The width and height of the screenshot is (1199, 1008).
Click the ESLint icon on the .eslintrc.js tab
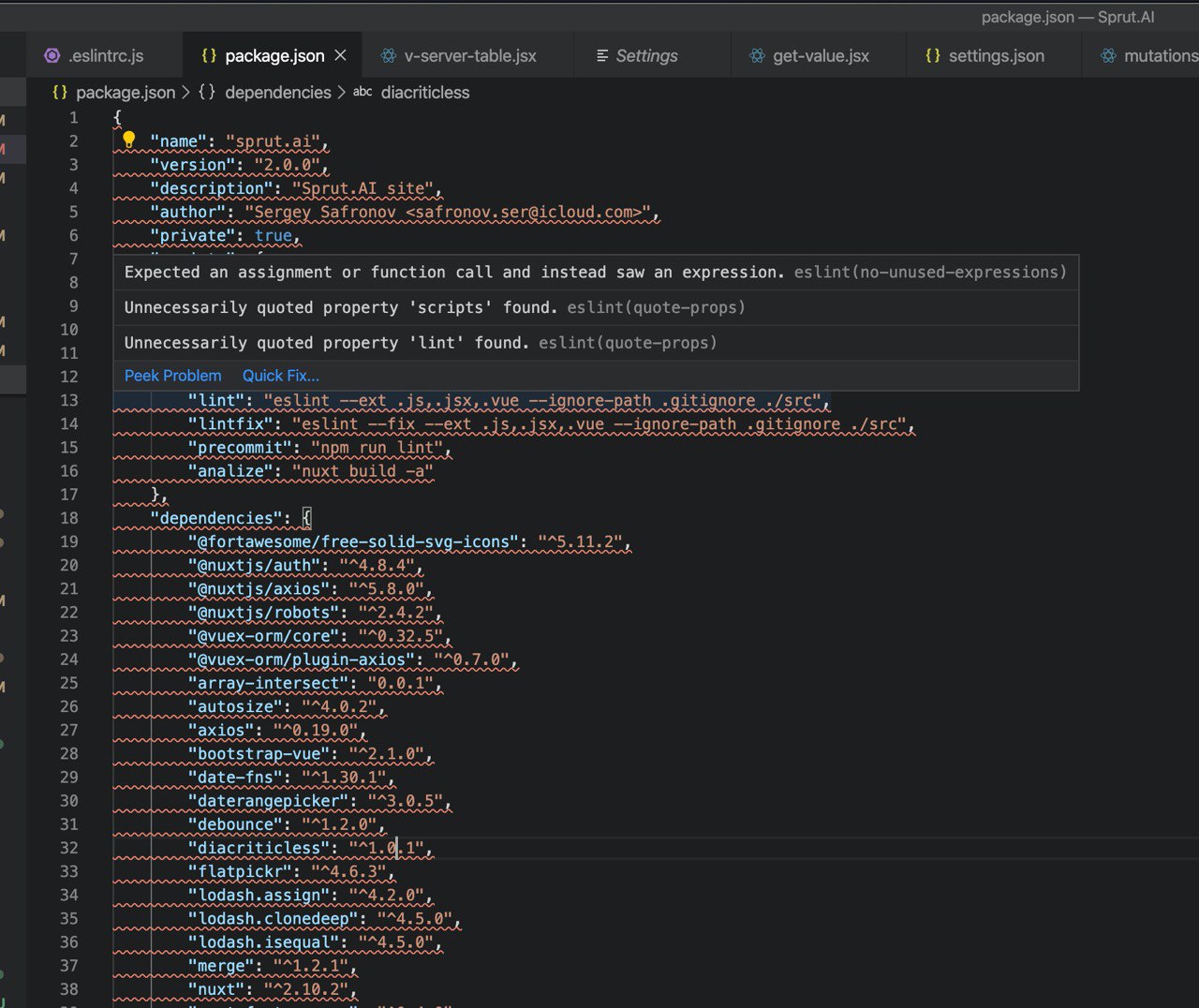52,56
